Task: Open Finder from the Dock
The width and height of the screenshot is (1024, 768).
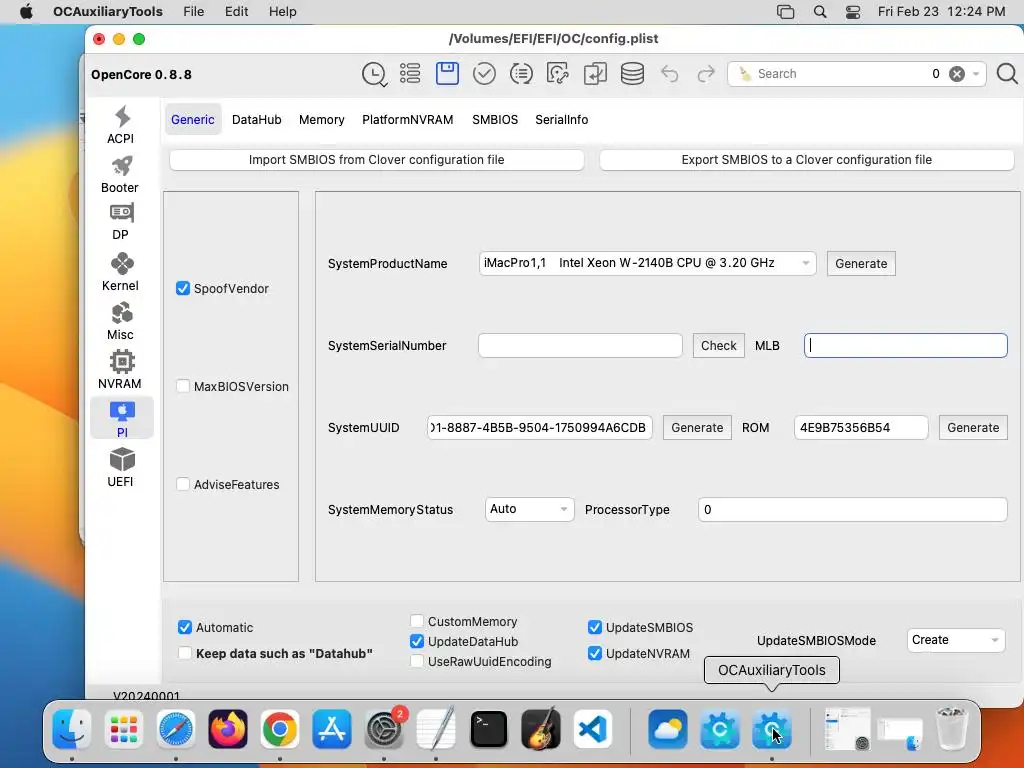Action: (71, 729)
